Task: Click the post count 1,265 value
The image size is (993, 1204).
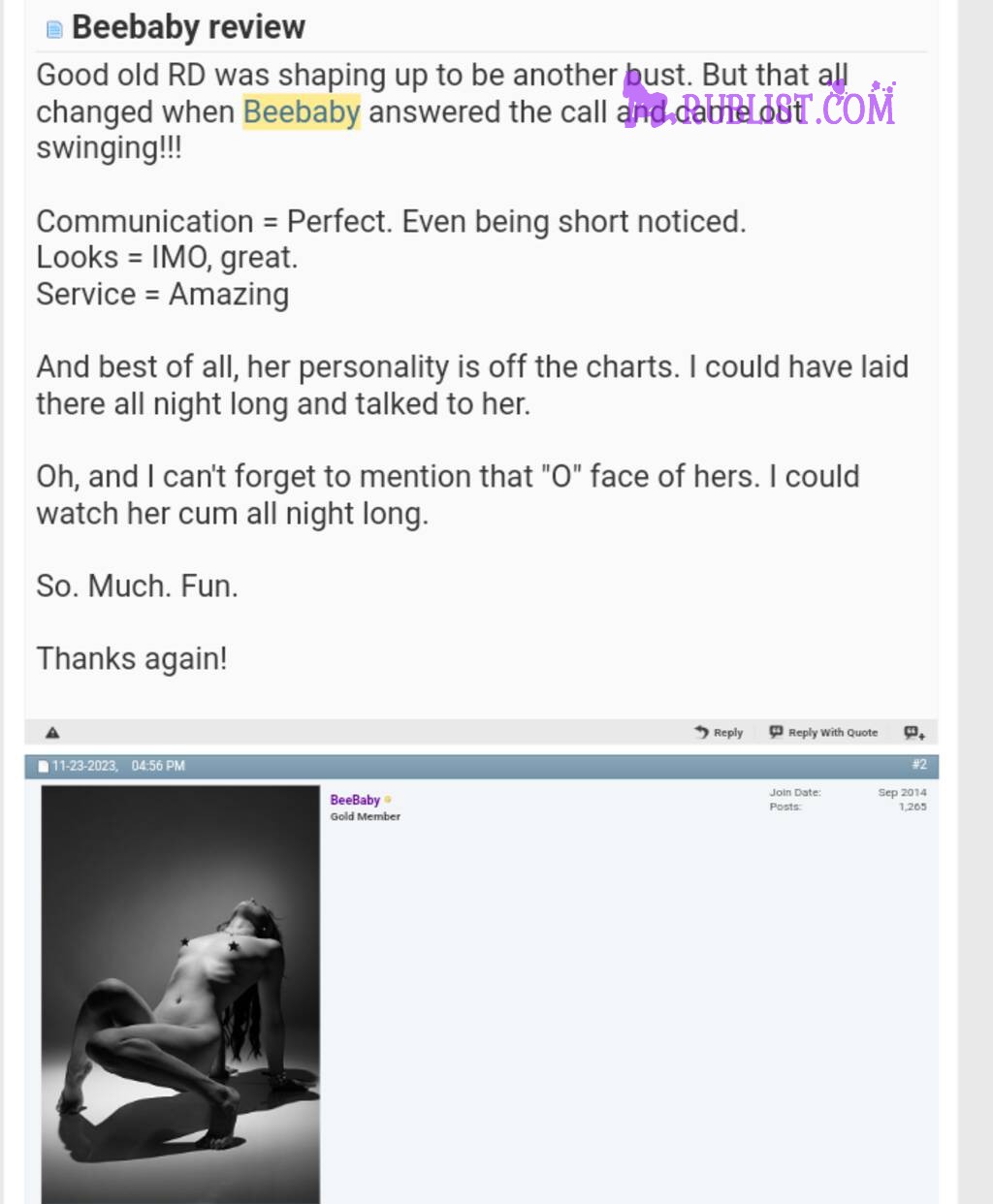Action: [913, 807]
